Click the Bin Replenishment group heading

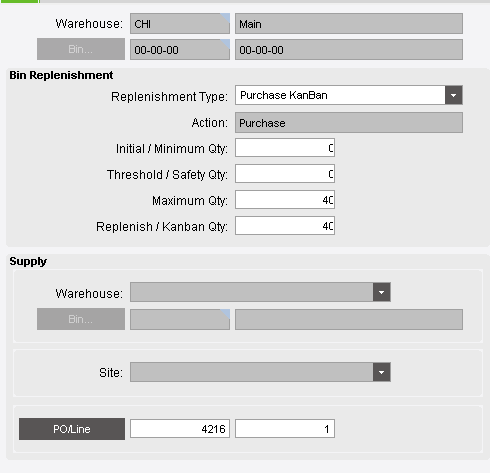point(61,75)
